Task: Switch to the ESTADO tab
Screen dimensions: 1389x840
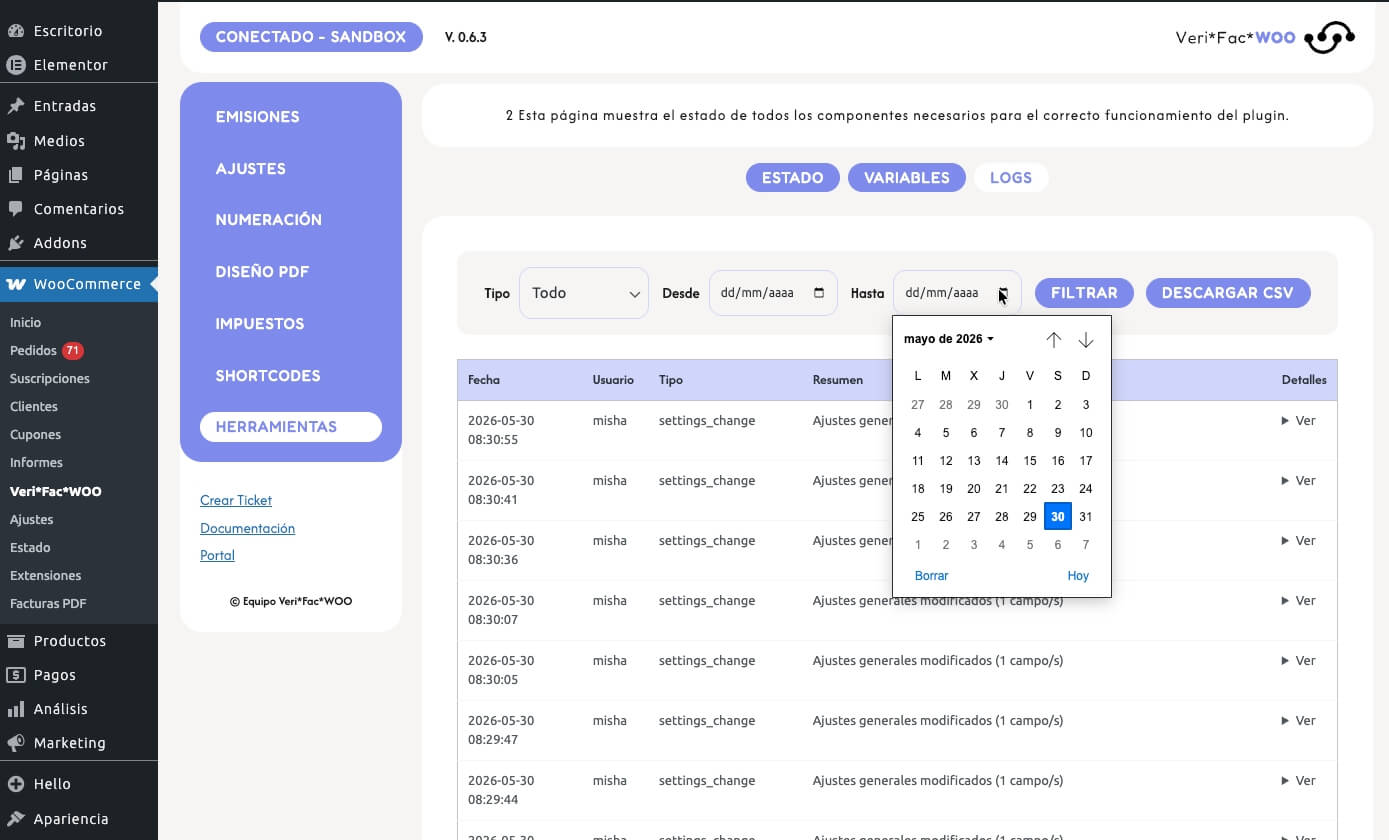Action: [793, 178]
